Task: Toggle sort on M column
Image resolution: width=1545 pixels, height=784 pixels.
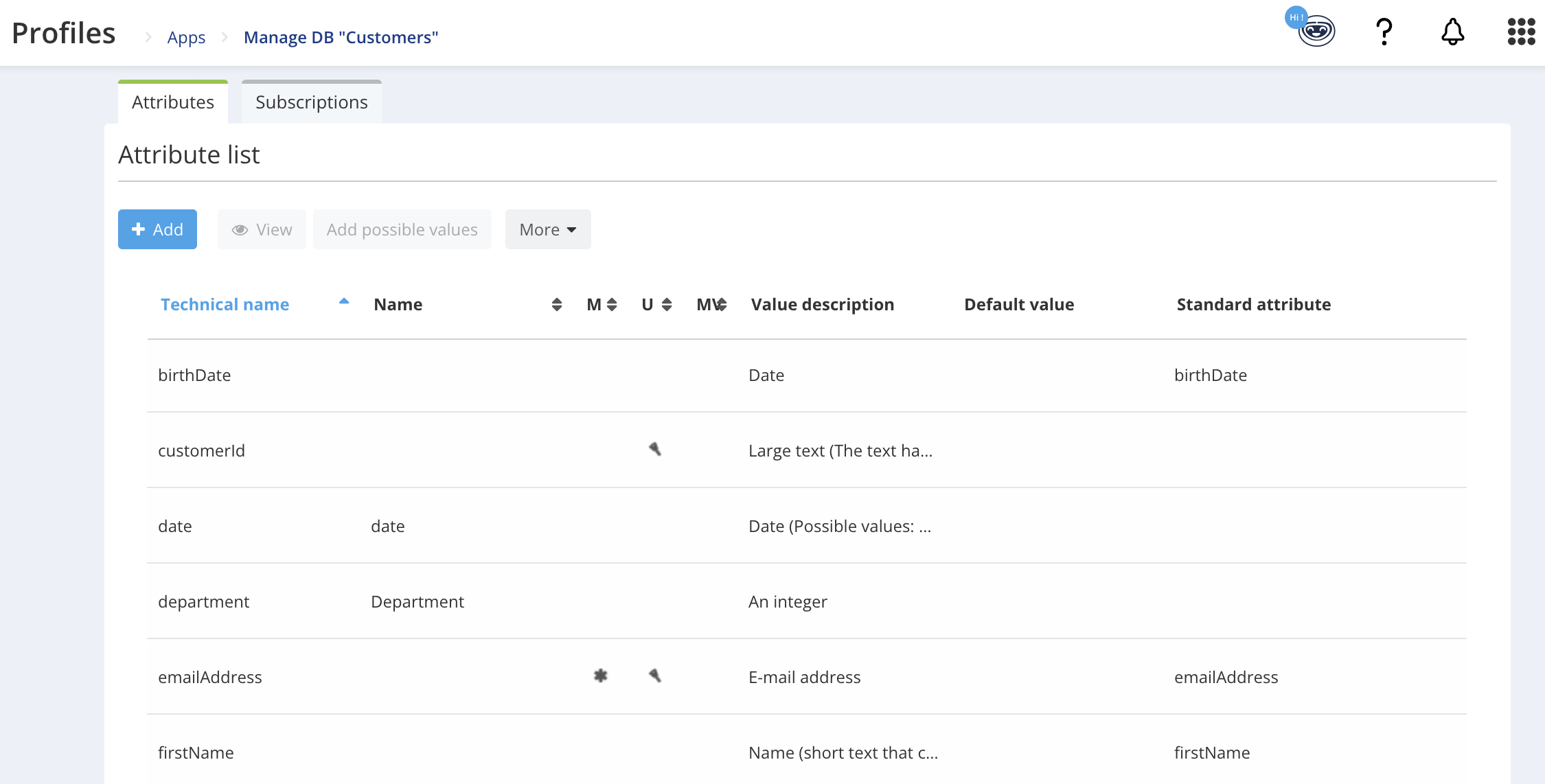Action: tap(612, 305)
